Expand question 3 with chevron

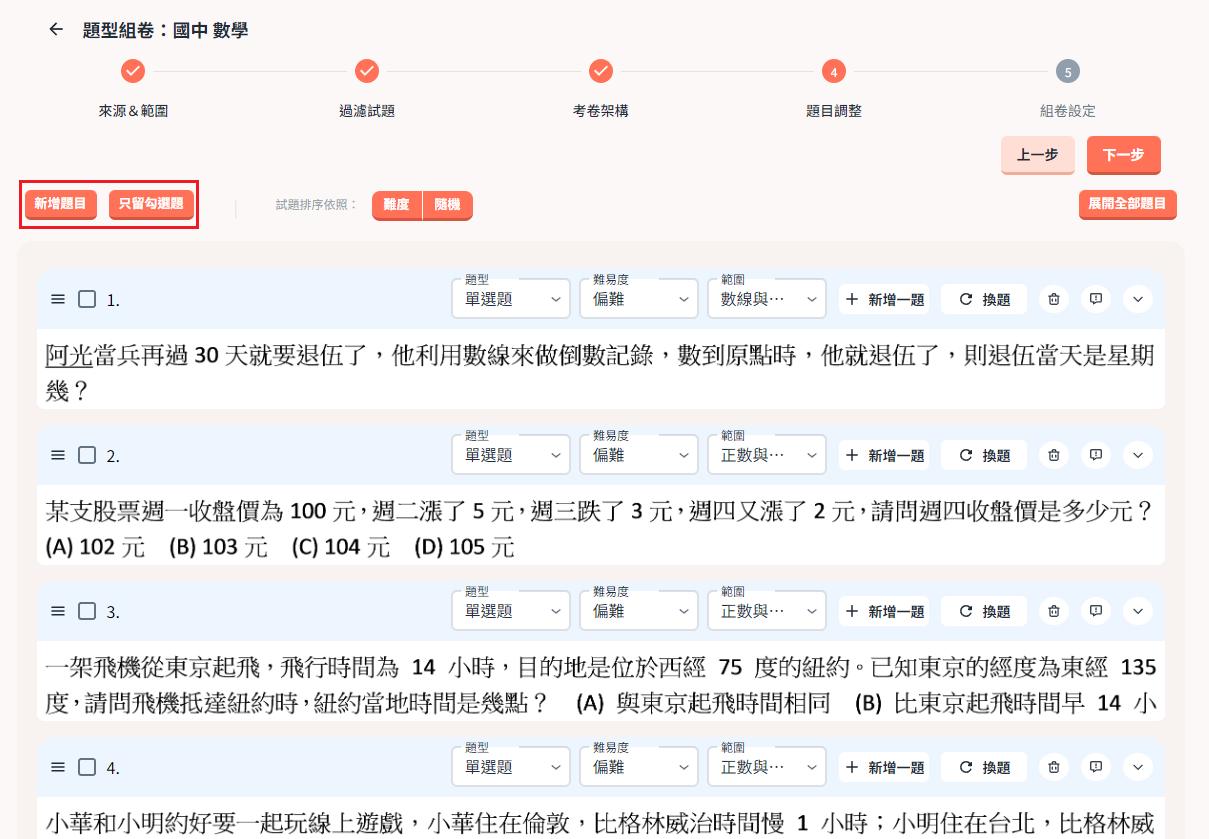1138,611
